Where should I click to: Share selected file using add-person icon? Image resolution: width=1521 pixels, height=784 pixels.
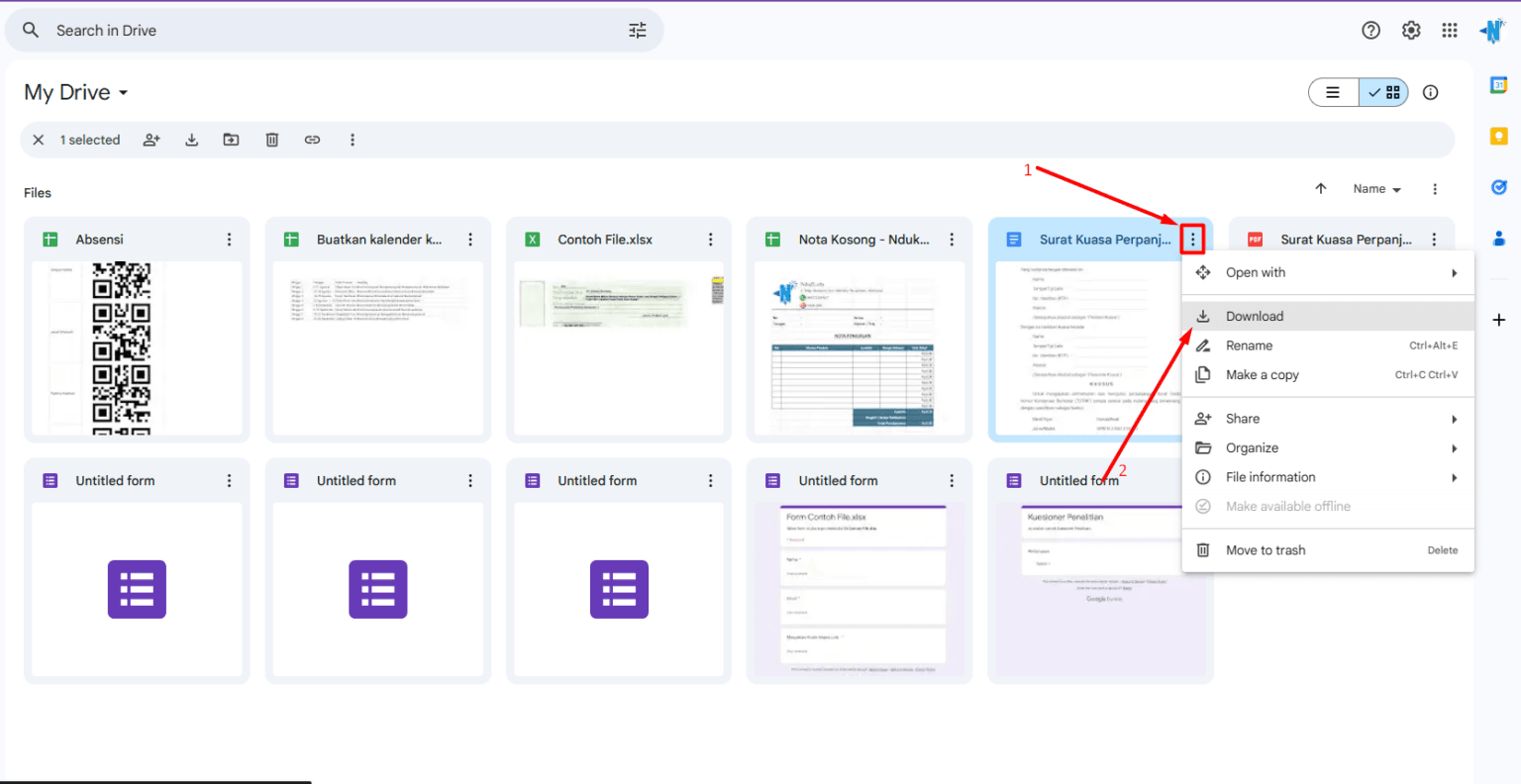[151, 140]
